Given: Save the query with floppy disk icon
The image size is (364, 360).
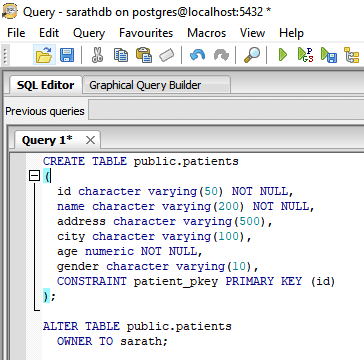Looking at the screenshot, I should point(67,55).
